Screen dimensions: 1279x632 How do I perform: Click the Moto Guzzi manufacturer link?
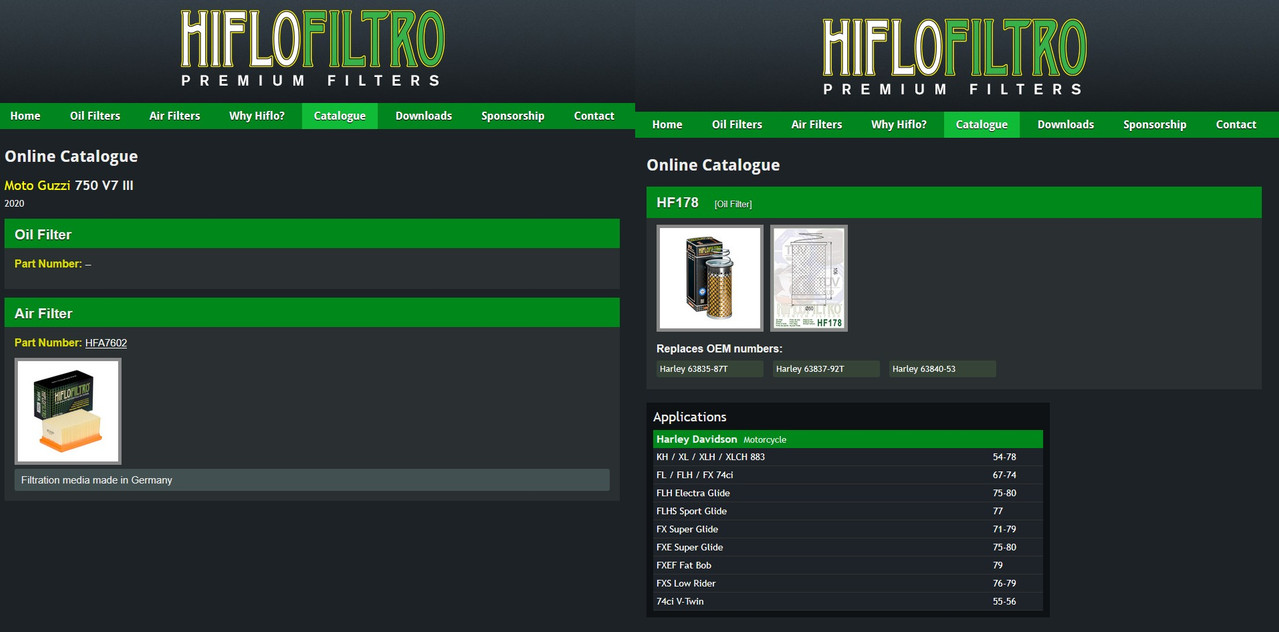(37, 186)
